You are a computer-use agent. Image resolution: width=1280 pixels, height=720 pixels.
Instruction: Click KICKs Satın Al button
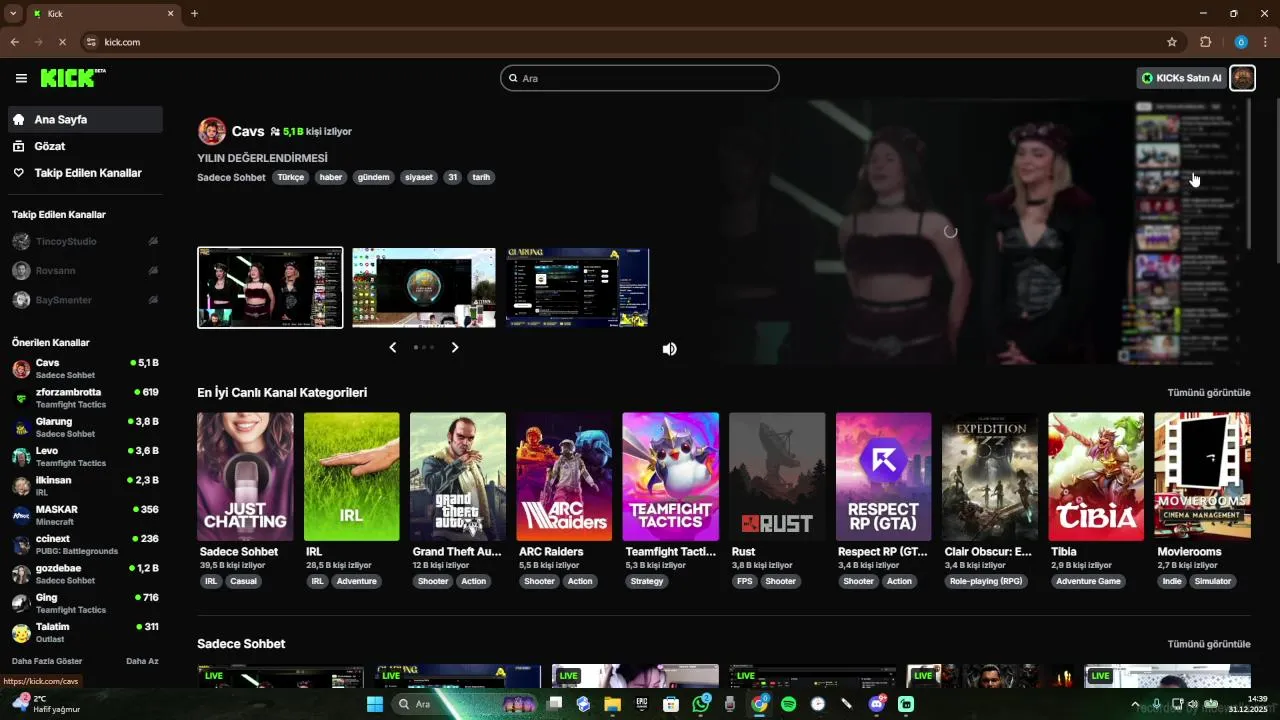[x=1182, y=78]
